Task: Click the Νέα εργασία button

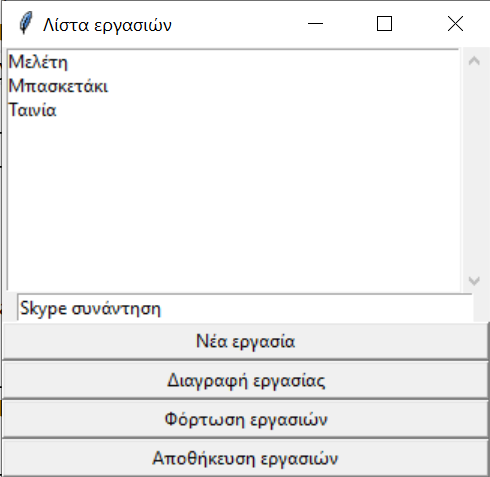Action: click(245, 341)
